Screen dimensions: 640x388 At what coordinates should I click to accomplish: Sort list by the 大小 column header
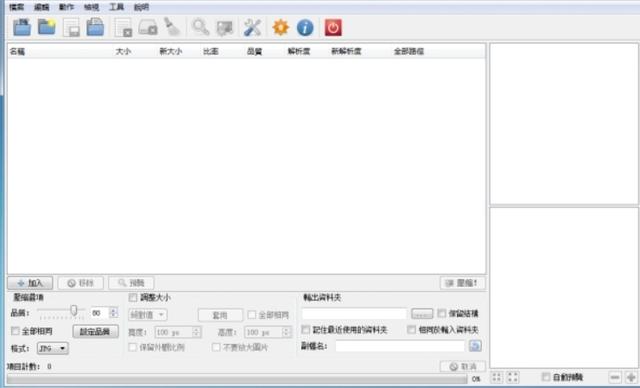pos(123,51)
